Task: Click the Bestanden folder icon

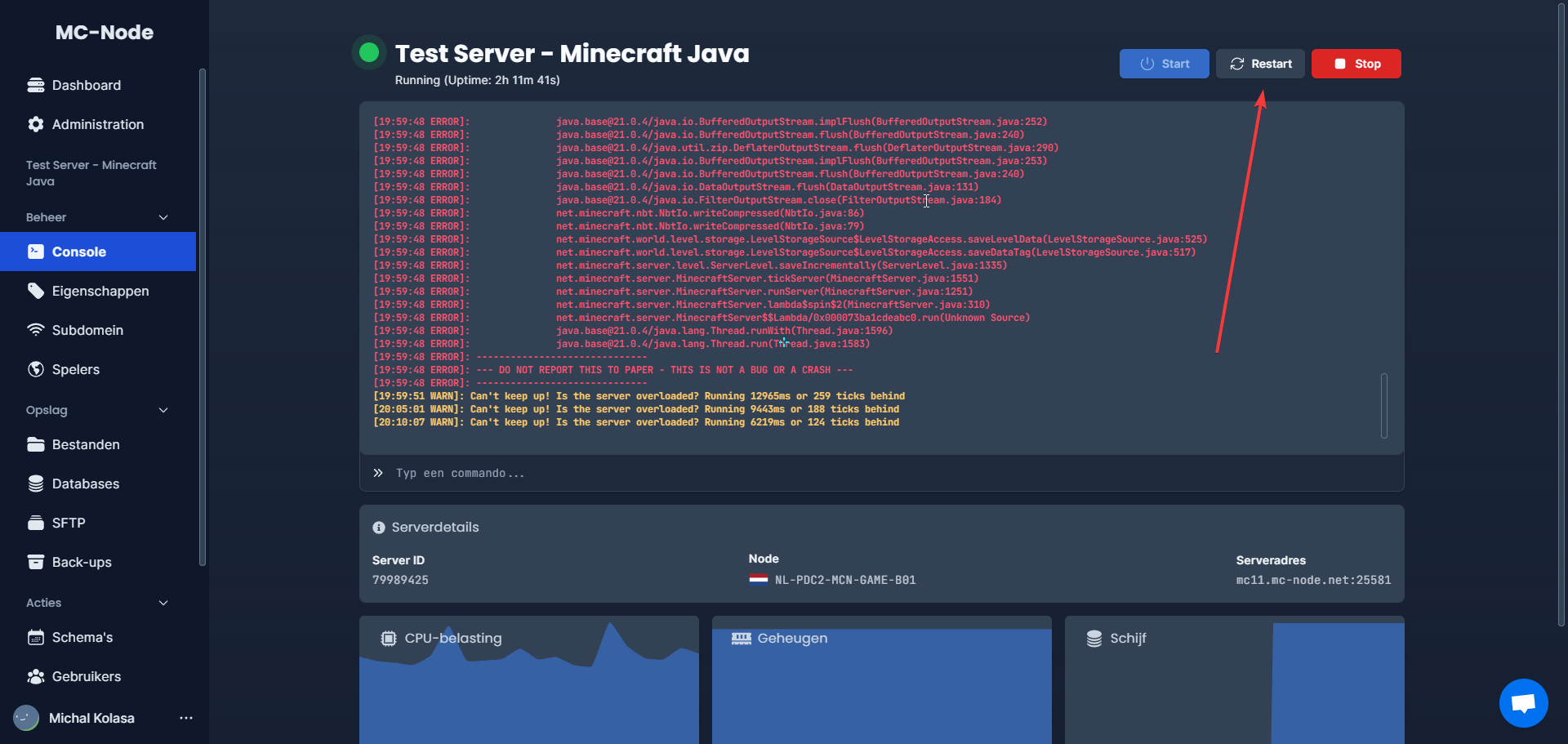Action: (x=36, y=444)
